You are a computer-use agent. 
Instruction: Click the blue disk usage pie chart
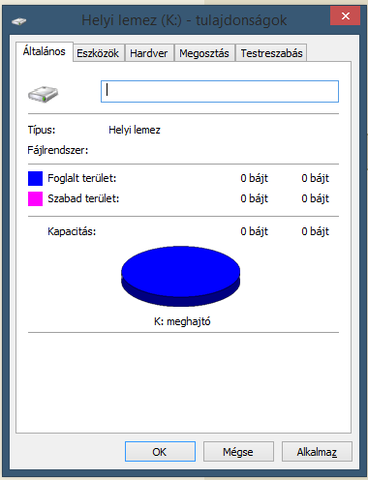pyautogui.click(x=180, y=276)
